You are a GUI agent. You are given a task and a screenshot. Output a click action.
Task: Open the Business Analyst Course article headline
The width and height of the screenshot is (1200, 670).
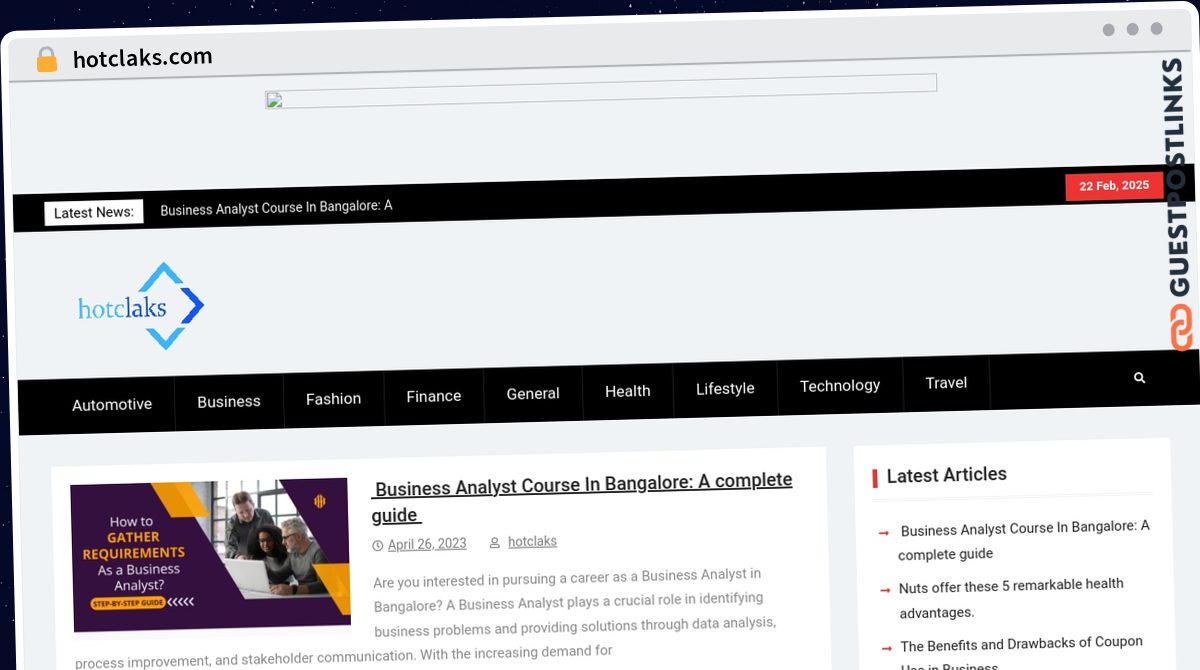pyautogui.click(x=582, y=497)
